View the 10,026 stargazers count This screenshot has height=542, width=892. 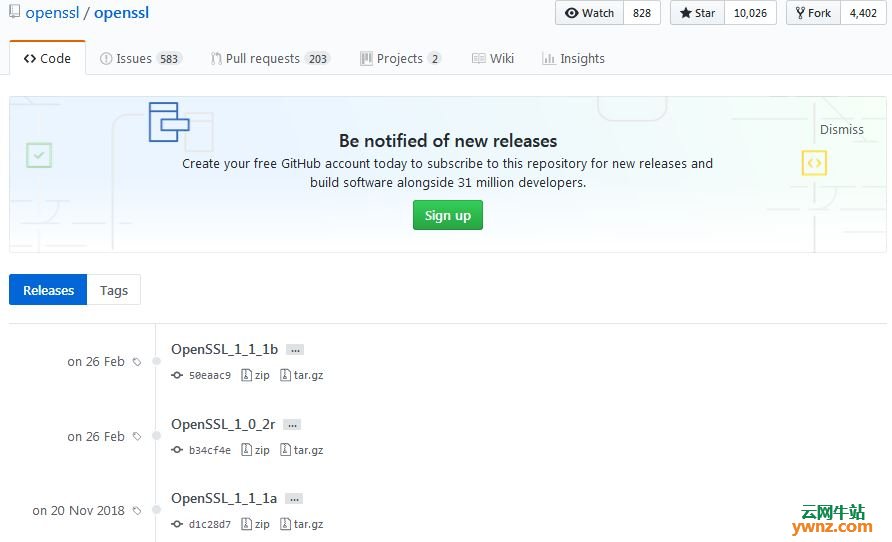pos(750,13)
